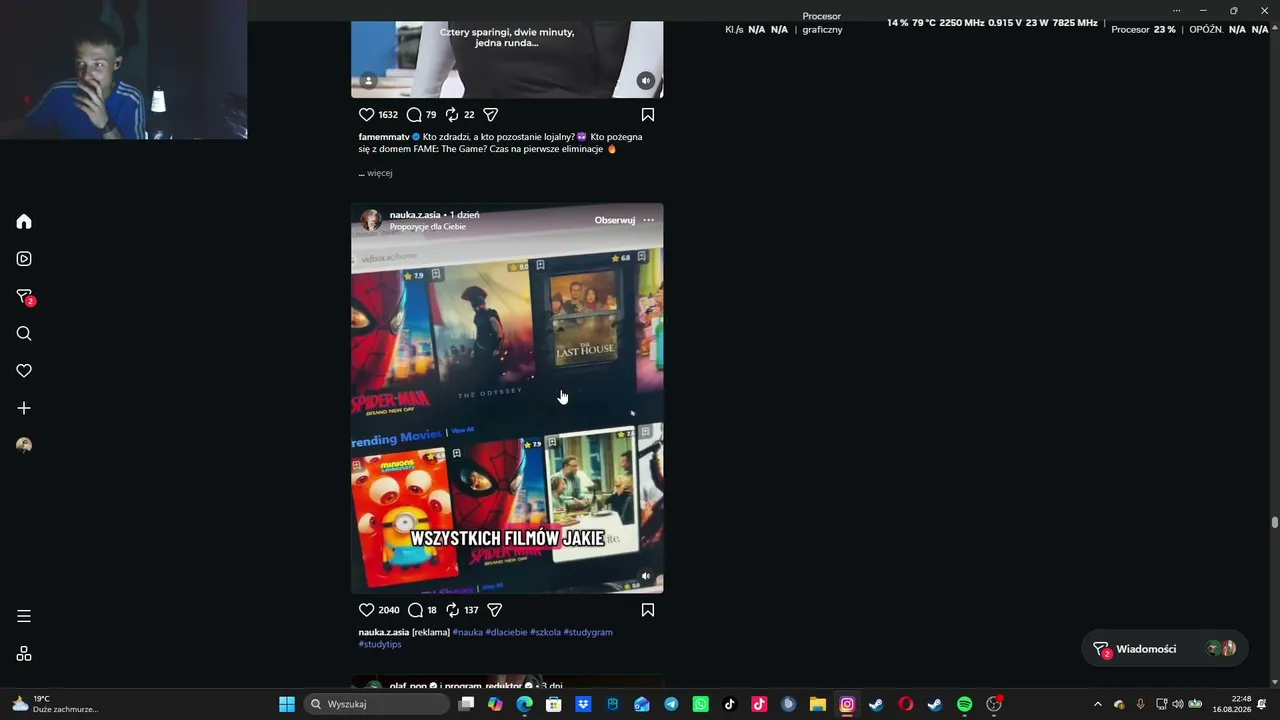The image size is (1280, 720).
Task: Open nauka.z.asia username in post header
Action: click(414, 215)
